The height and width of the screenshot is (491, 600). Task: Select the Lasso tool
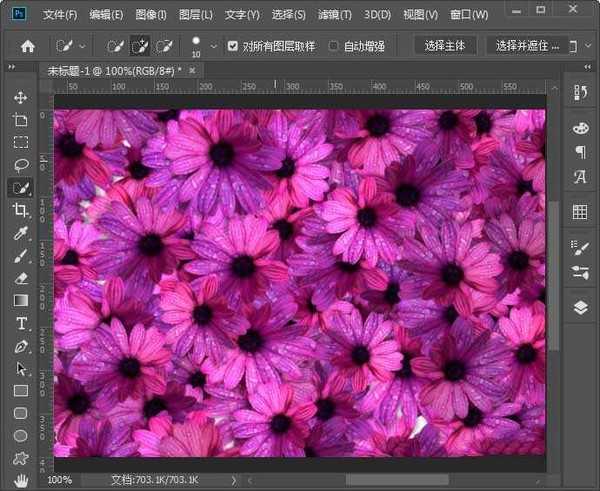click(x=20, y=164)
